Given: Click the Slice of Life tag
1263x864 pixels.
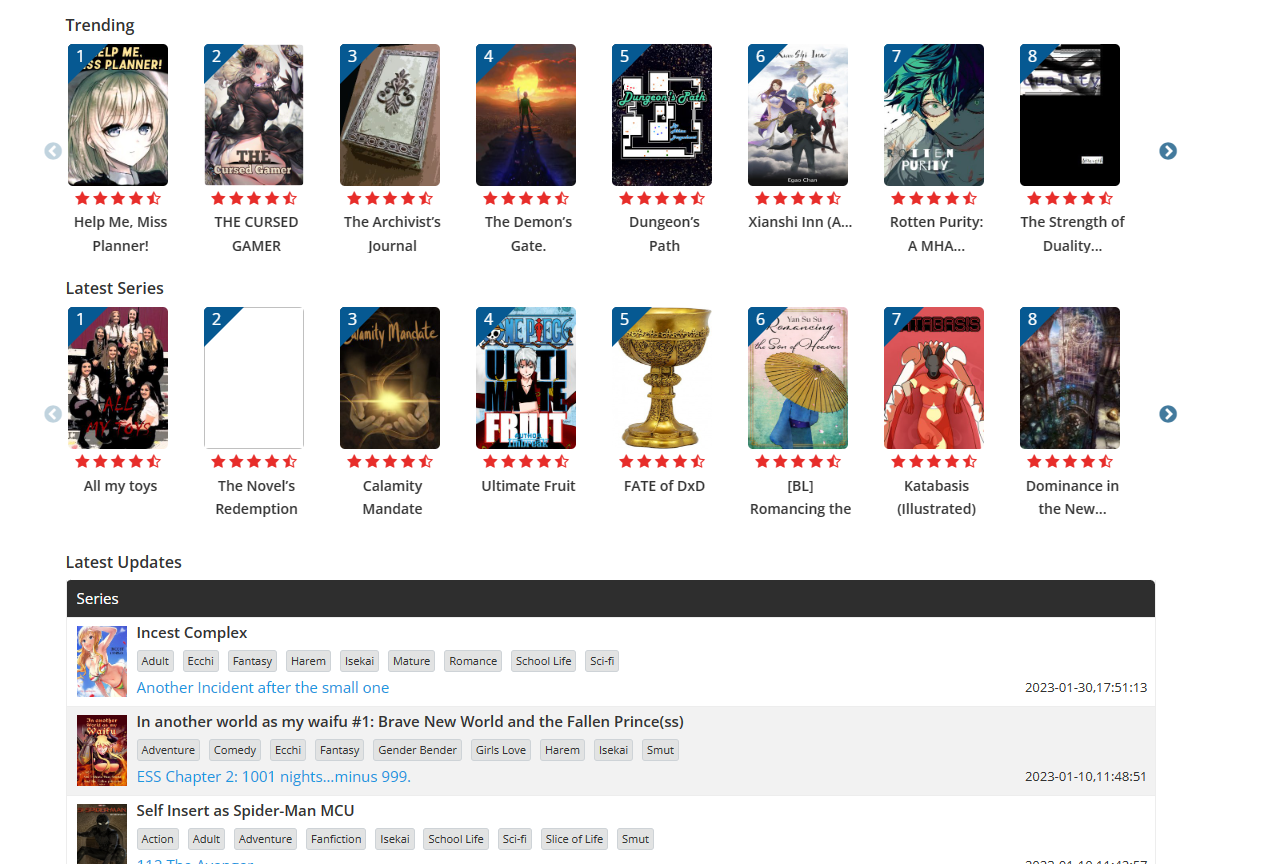Looking at the screenshot, I should 574,839.
